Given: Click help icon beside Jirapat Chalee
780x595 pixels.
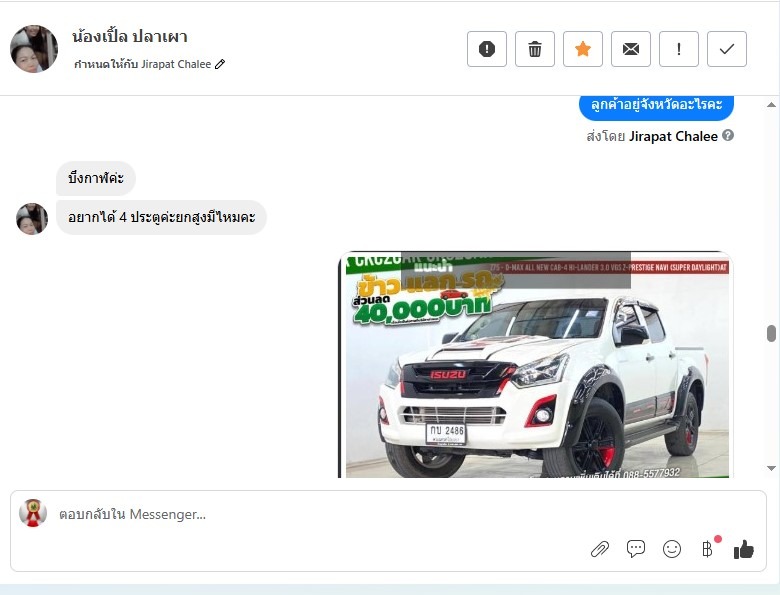Looking at the screenshot, I should click(728, 135).
